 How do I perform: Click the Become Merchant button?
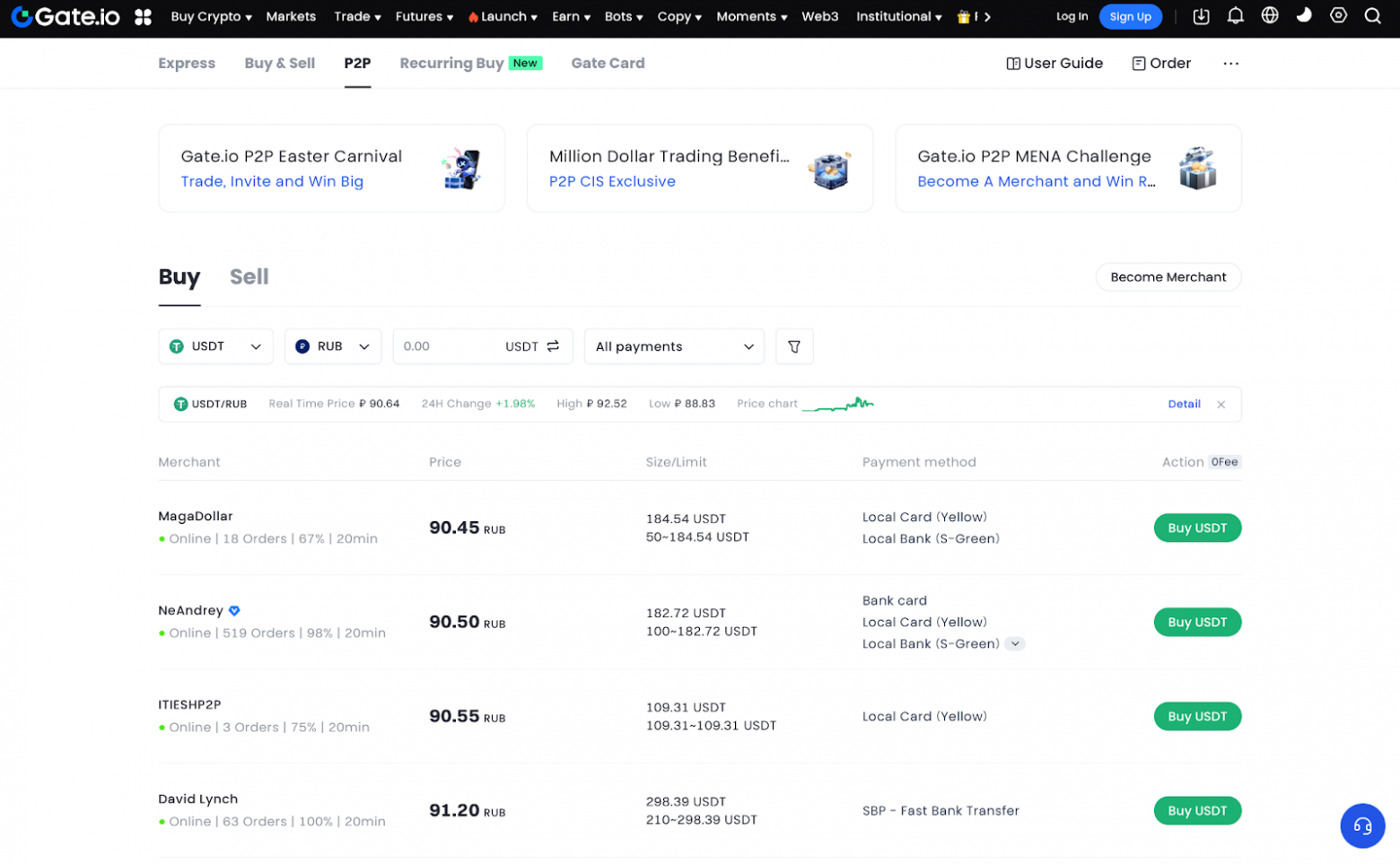pyautogui.click(x=1168, y=277)
